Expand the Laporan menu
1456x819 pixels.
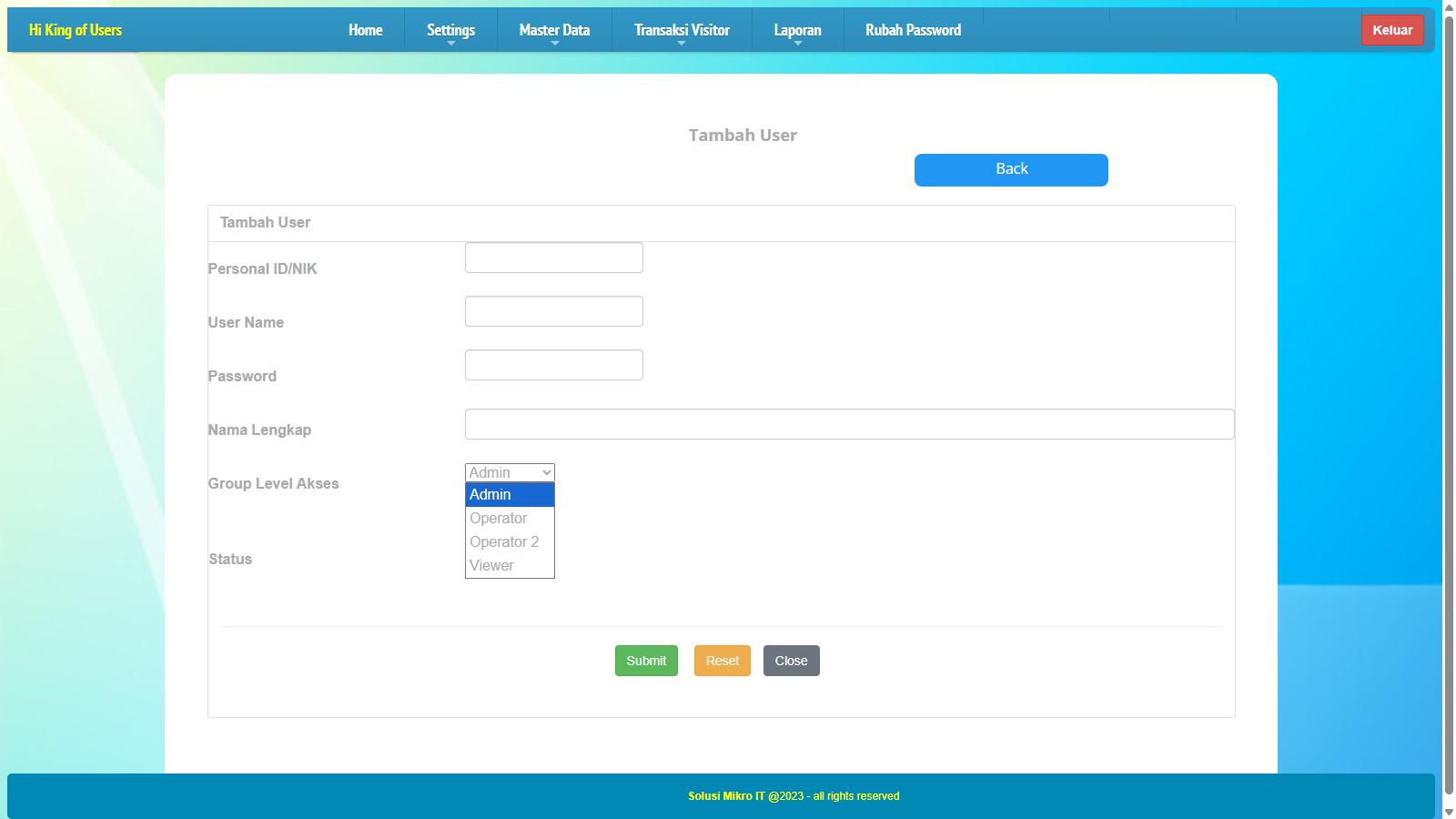(797, 30)
